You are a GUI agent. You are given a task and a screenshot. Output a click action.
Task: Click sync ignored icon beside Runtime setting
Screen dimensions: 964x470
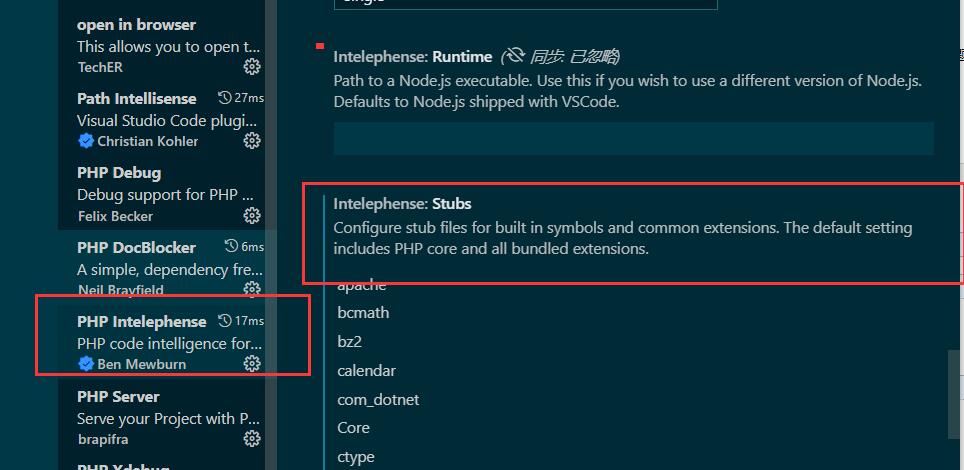tap(515, 56)
